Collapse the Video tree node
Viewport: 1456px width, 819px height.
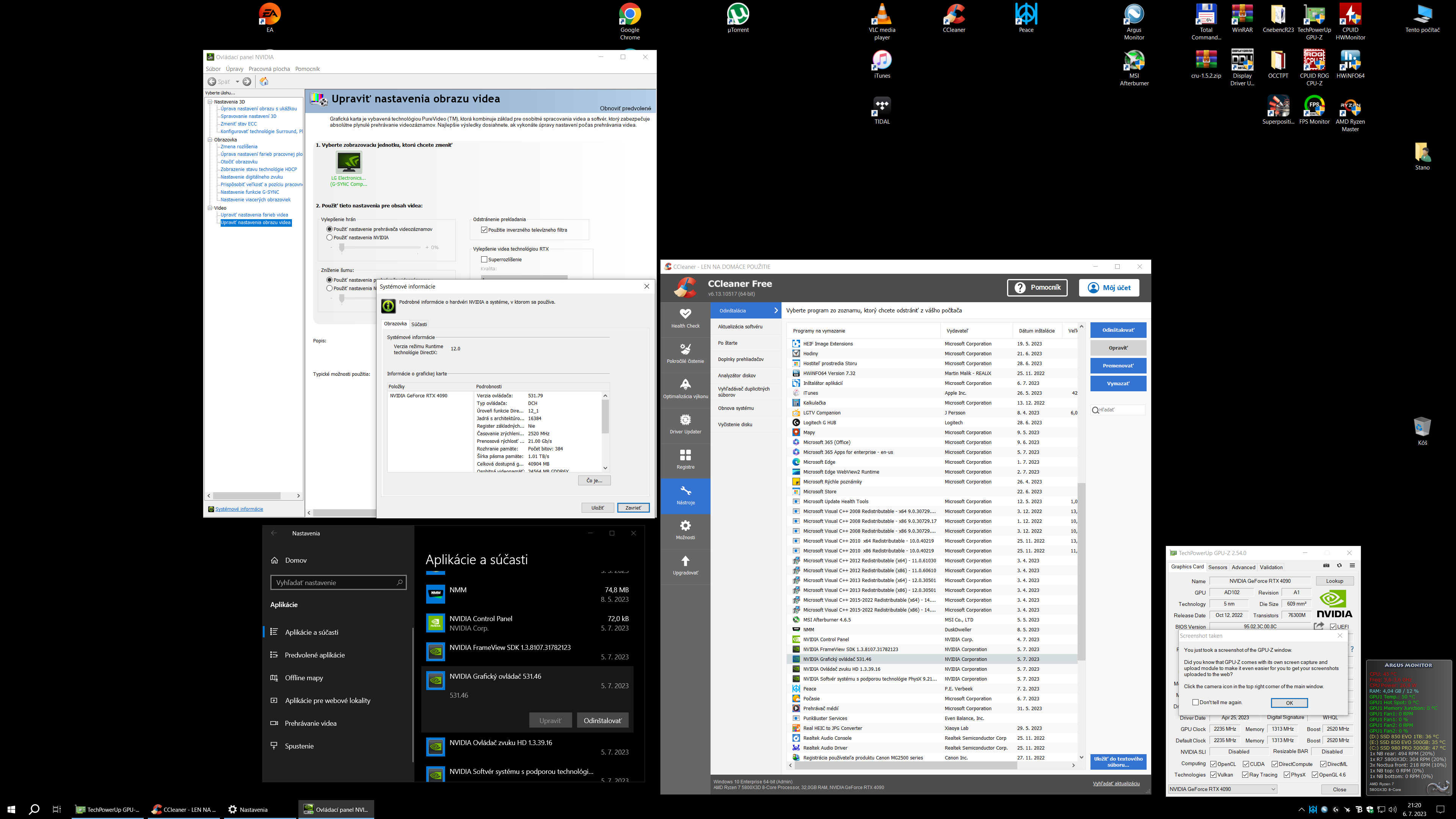click(210, 208)
